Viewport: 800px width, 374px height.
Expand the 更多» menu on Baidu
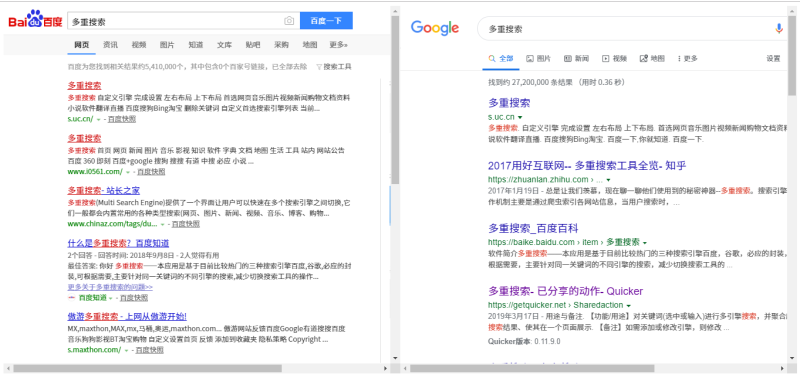click(x=338, y=45)
